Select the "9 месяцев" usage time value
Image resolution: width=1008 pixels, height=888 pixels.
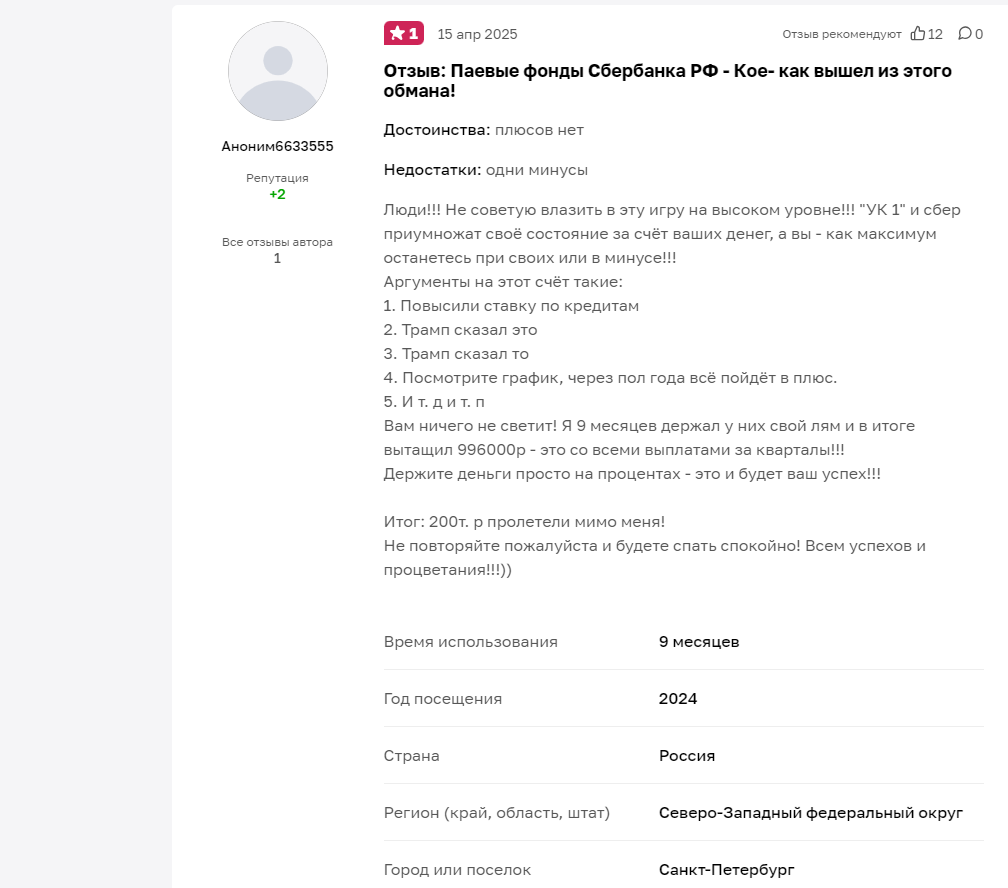[699, 642]
